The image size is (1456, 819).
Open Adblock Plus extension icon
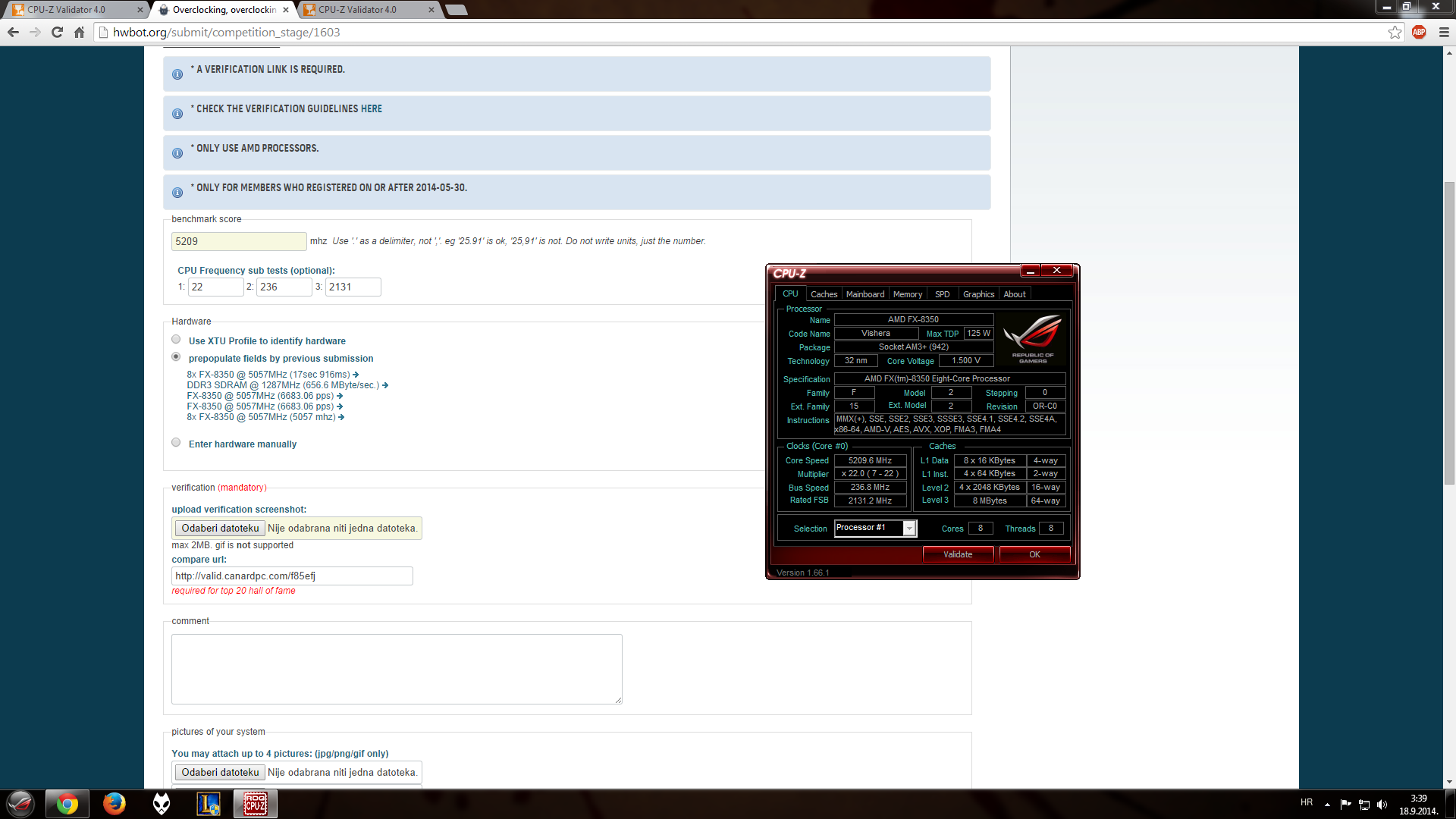point(1419,32)
